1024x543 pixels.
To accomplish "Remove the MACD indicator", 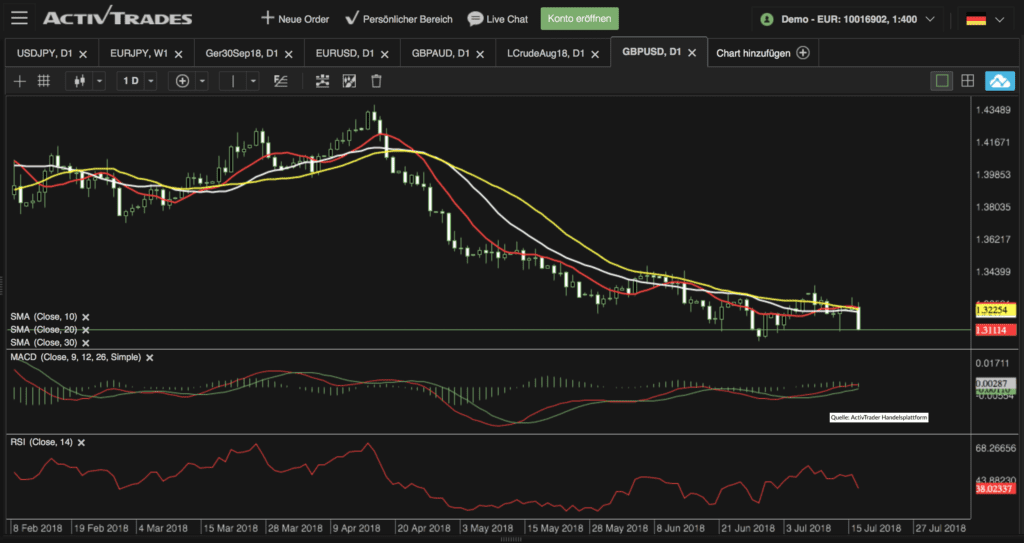I will pos(150,357).
